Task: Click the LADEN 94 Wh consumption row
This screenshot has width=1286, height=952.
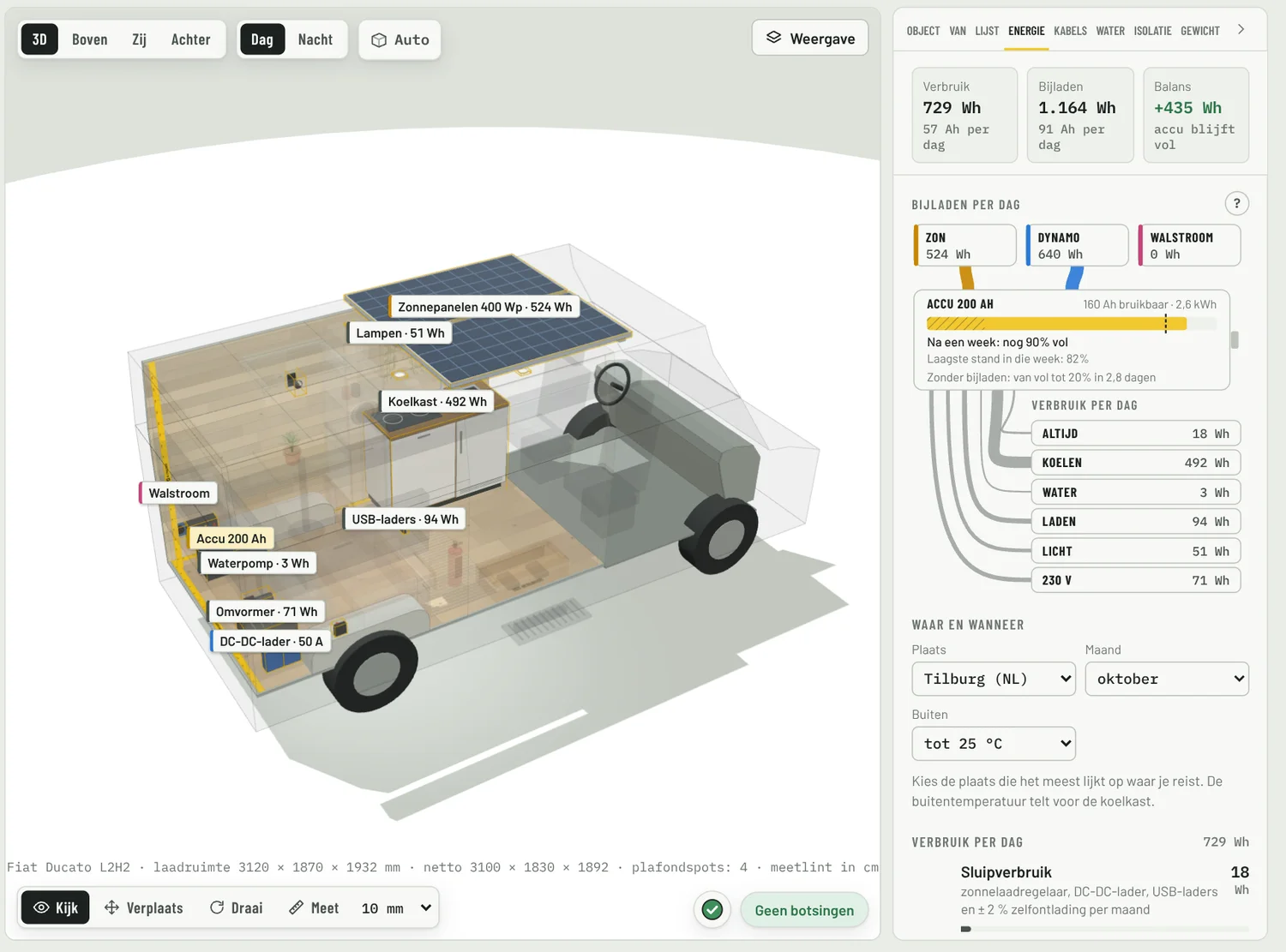Action: (1136, 521)
